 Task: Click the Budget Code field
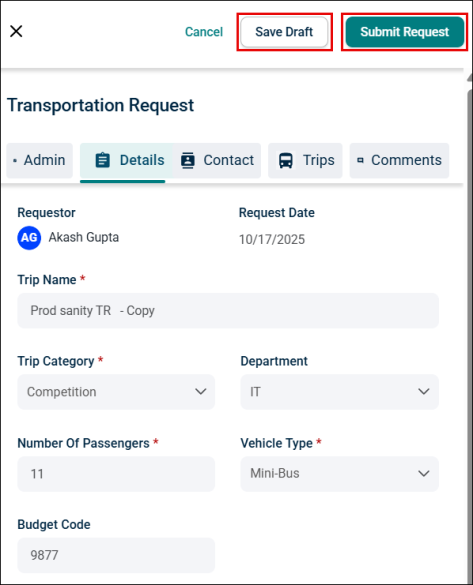(x=116, y=555)
